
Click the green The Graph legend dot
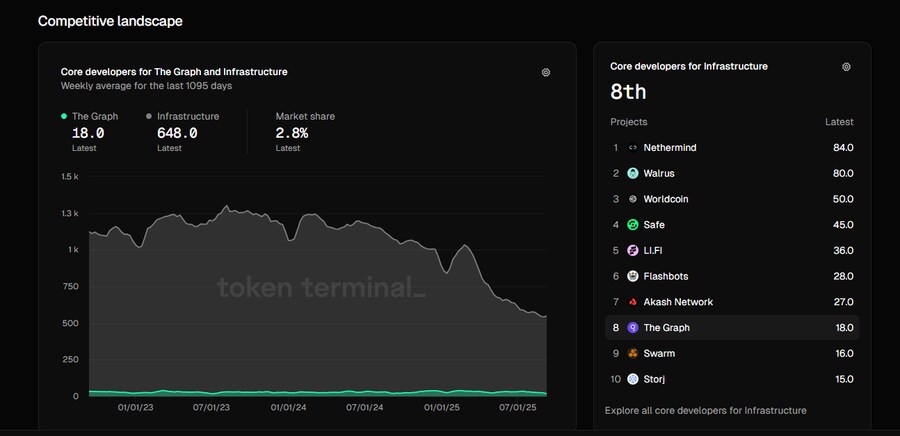coord(65,117)
